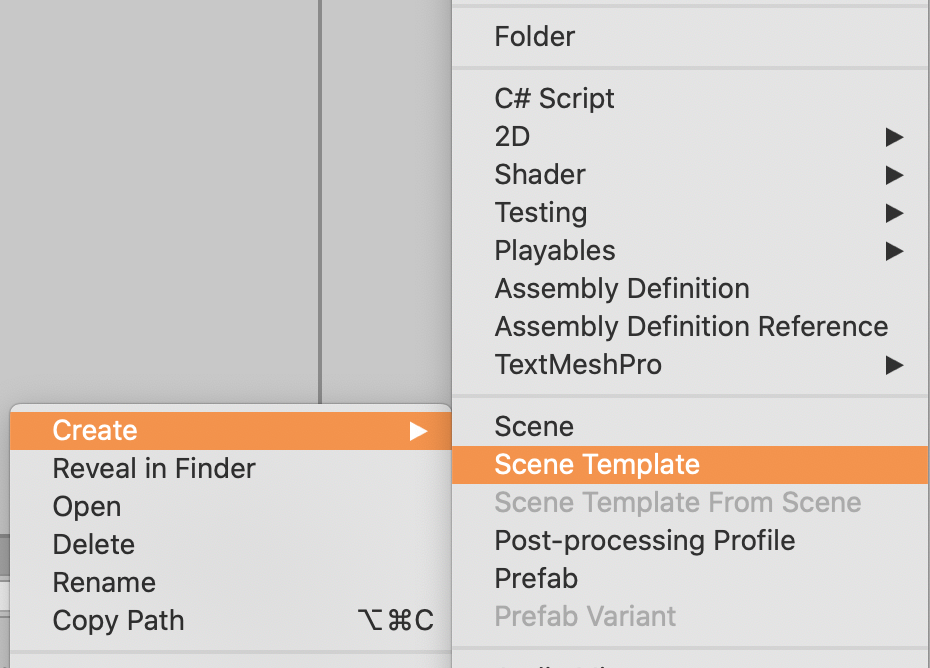The width and height of the screenshot is (930, 668).
Task: Open the Create submenu
Action: click(x=95, y=430)
